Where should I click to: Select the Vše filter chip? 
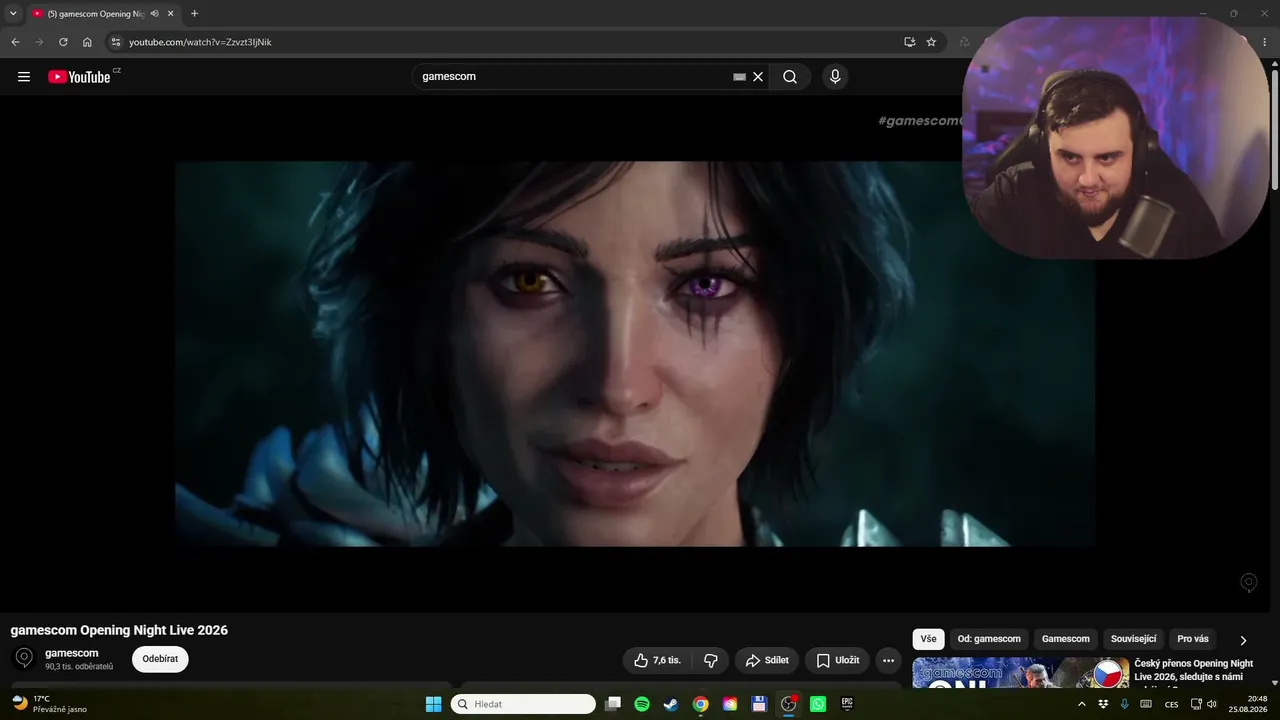coord(928,639)
